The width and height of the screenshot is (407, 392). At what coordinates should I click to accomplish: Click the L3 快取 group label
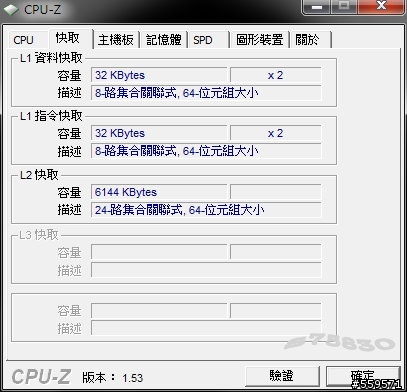click(39, 235)
